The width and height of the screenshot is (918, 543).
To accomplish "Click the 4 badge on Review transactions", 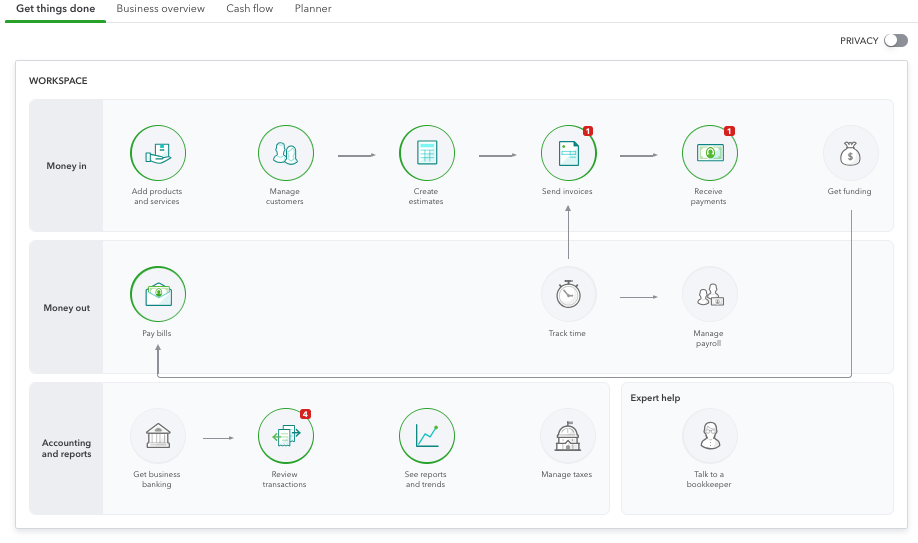I will coord(305,414).
